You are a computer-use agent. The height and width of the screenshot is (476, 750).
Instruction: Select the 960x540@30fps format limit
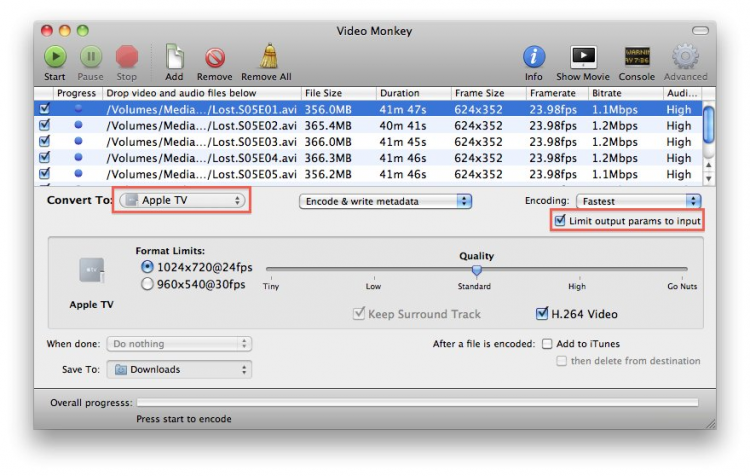coord(147,284)
